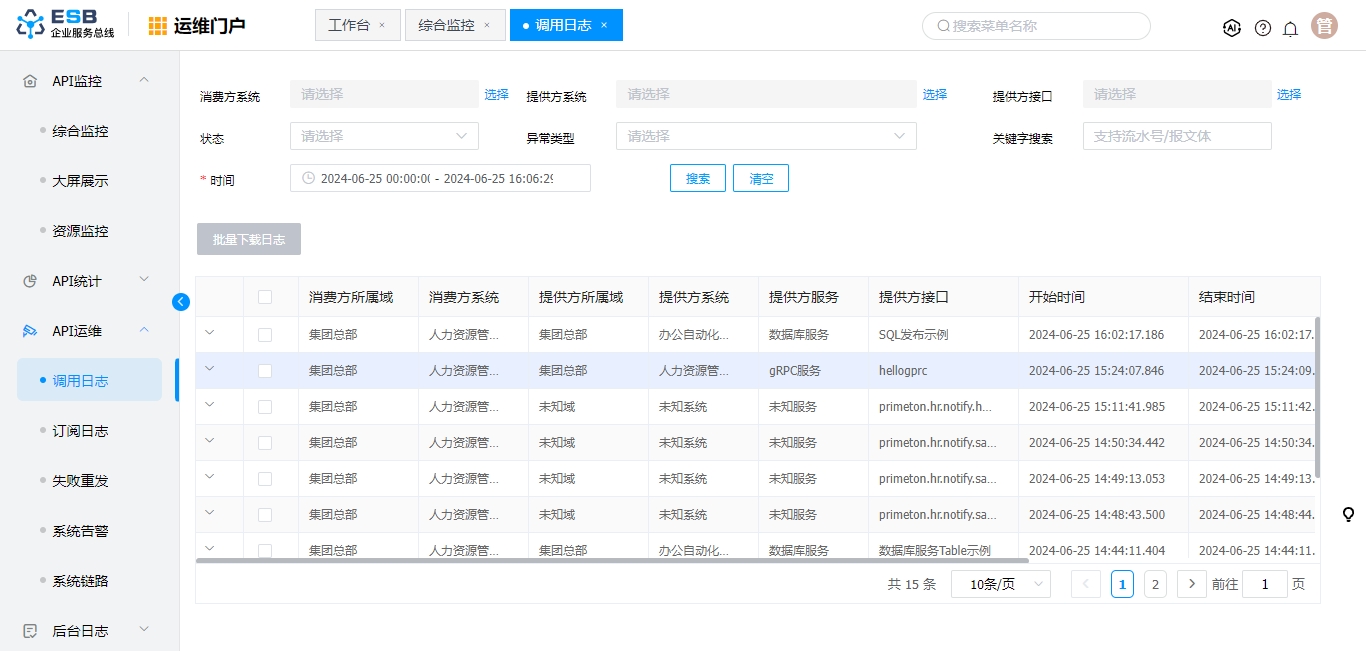
Task: Switch to the 工作台 tab
Action: point(348,25)
